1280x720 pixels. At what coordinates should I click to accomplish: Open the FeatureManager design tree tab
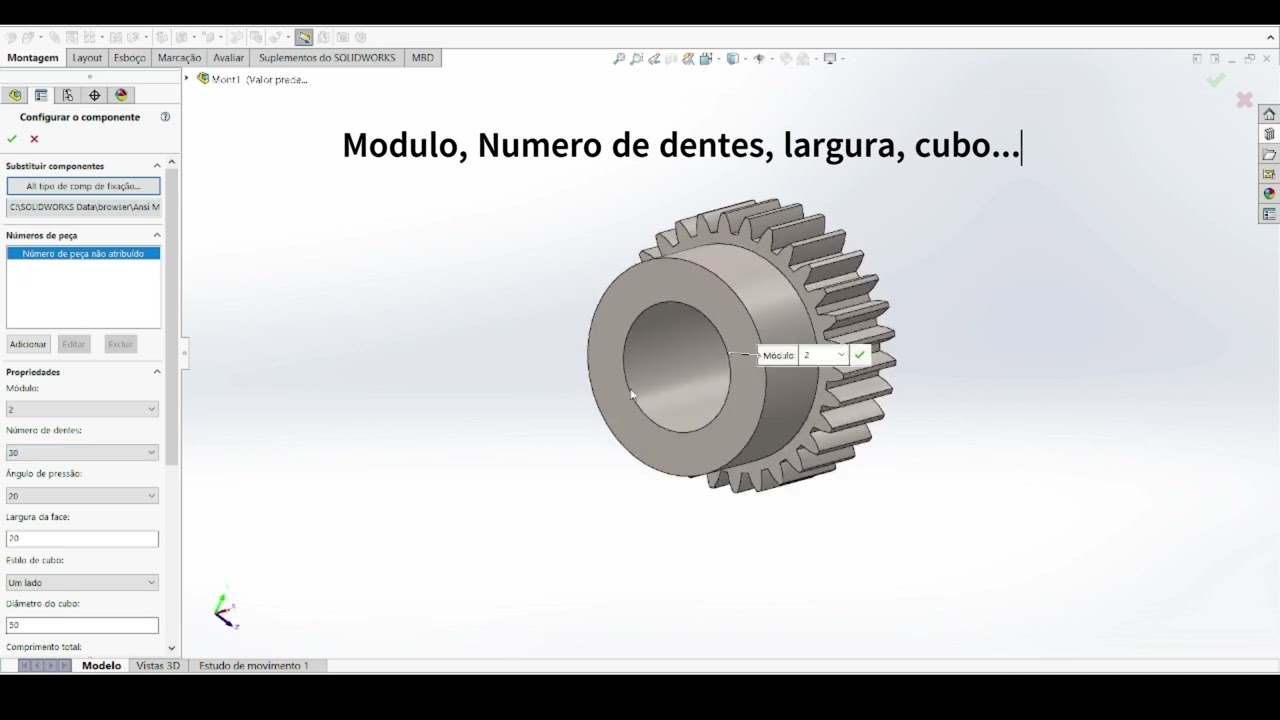click(14, 95)
